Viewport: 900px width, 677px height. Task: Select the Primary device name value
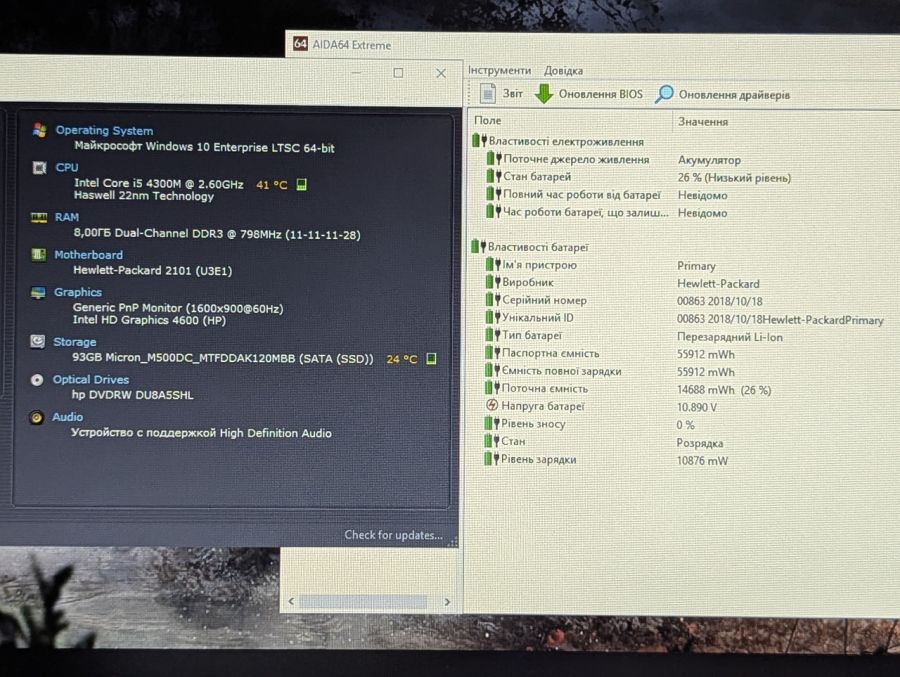pyautogui.click(x=696, y=266)
